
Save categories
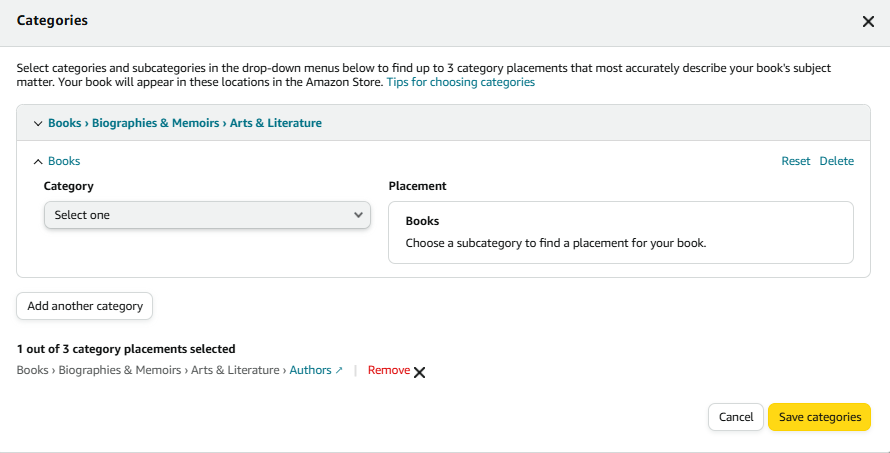[819, 417]
